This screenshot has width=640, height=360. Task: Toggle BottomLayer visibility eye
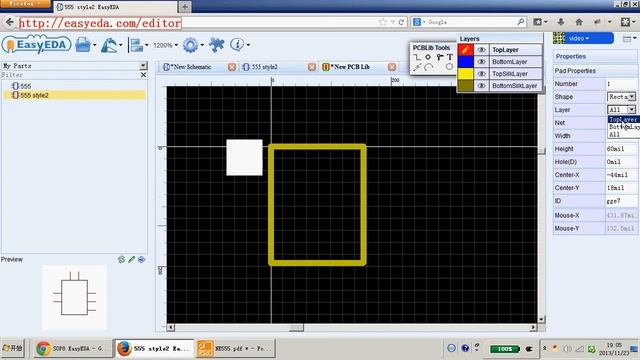tap(481, 62)
